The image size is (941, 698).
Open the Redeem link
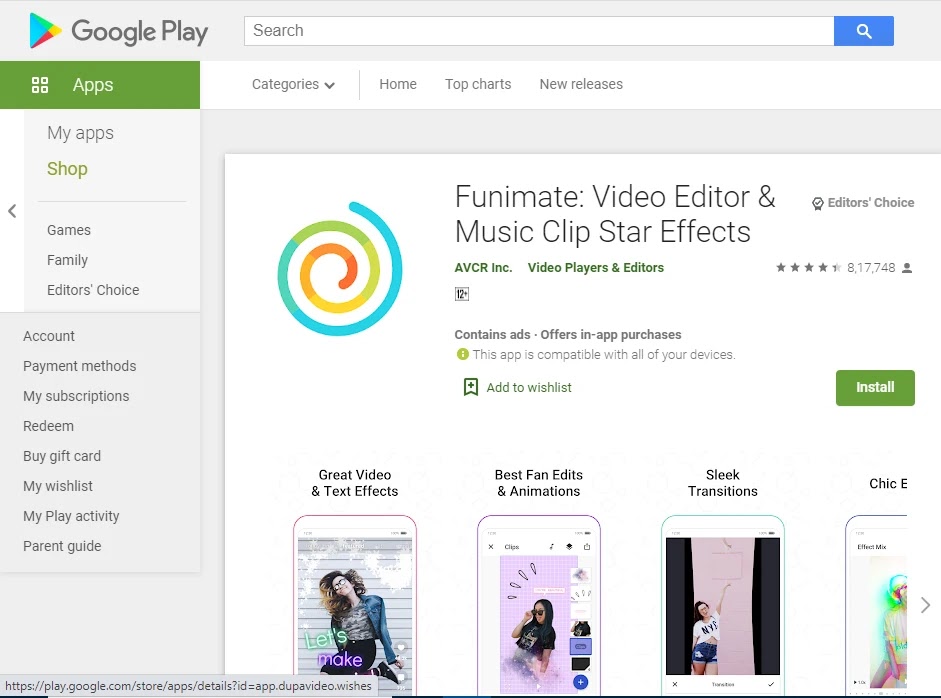click(48, 426)
